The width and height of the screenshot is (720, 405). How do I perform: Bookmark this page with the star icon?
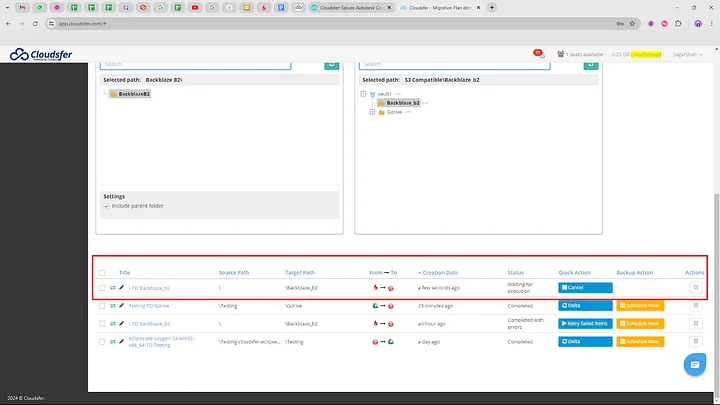coord(632,23)
